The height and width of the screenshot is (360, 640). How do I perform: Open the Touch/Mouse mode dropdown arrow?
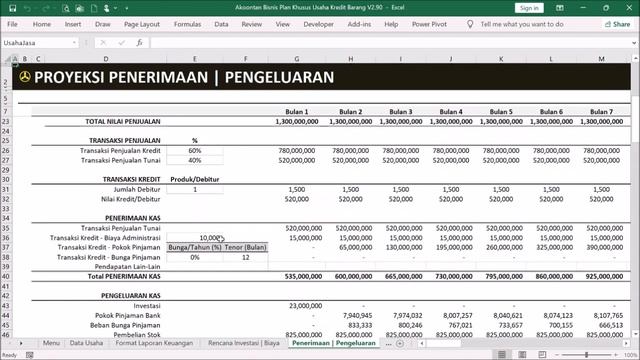click(x=116, y=8)
